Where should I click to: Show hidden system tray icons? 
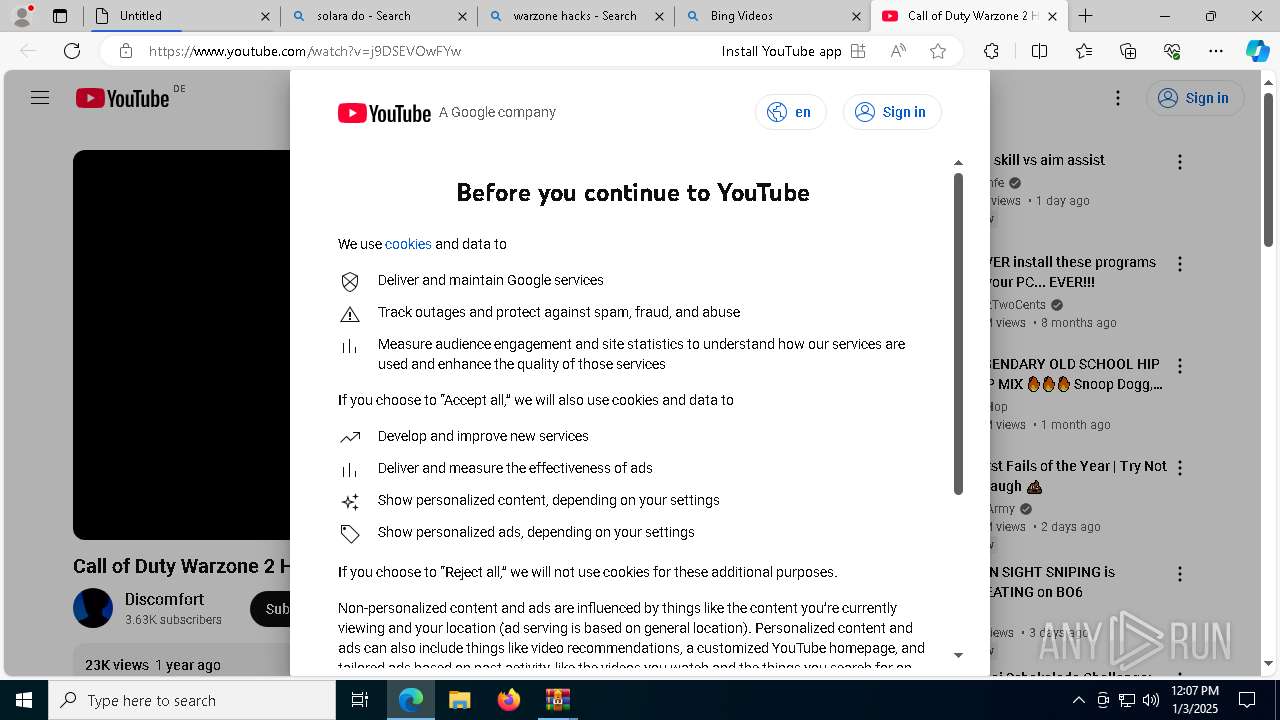tap(1078, 700)
